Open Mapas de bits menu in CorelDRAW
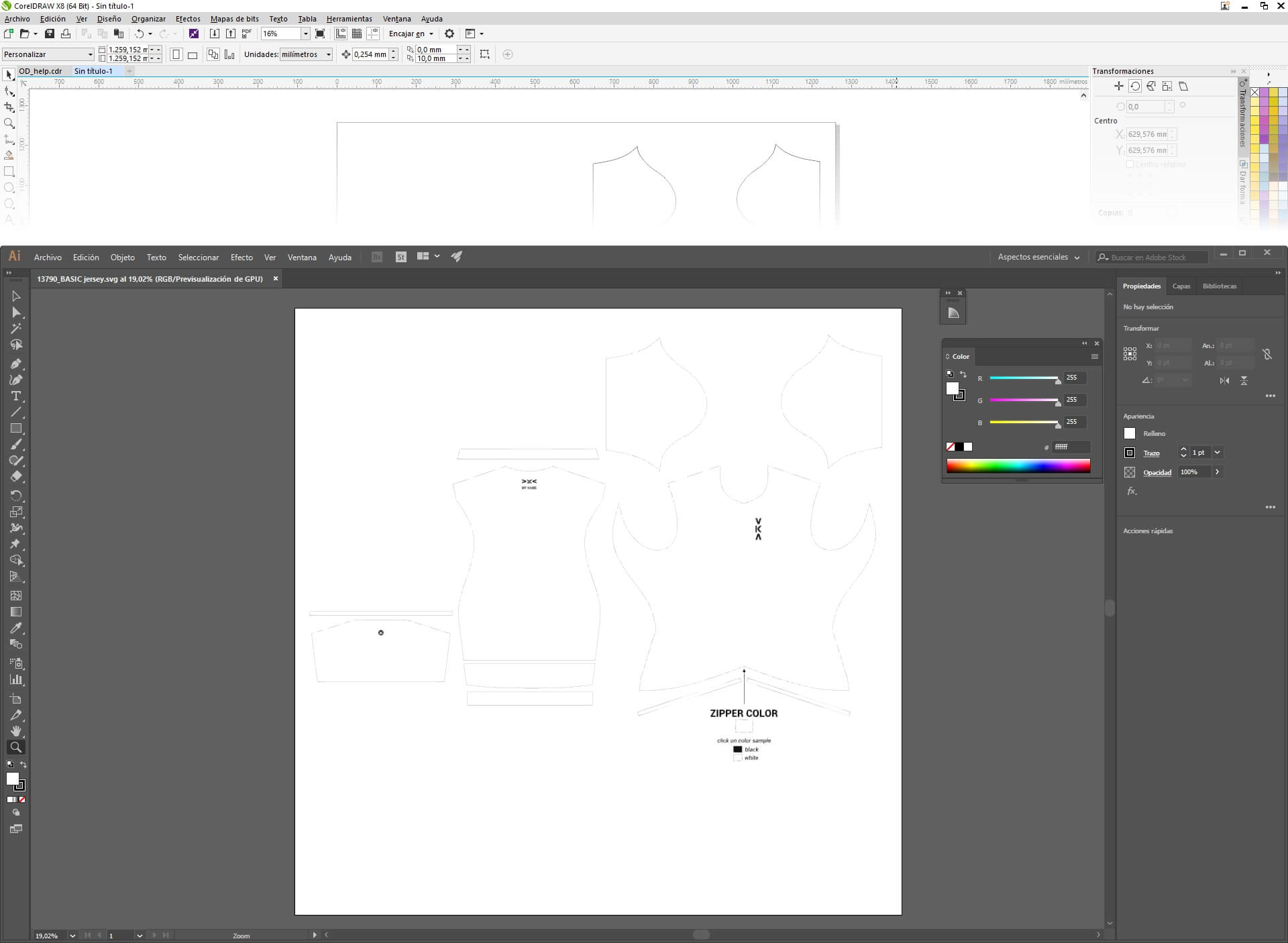Screen dimensions: 1288x943 tap(234, 19)
